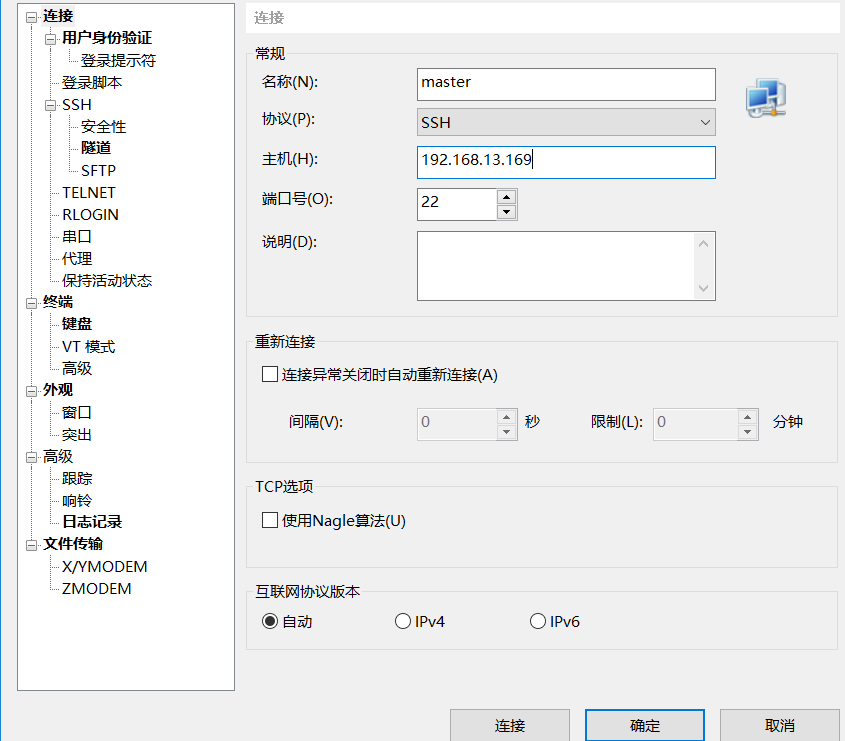
Task: Enable automatic reconnect on abnormal close
Action: (270, 373)
